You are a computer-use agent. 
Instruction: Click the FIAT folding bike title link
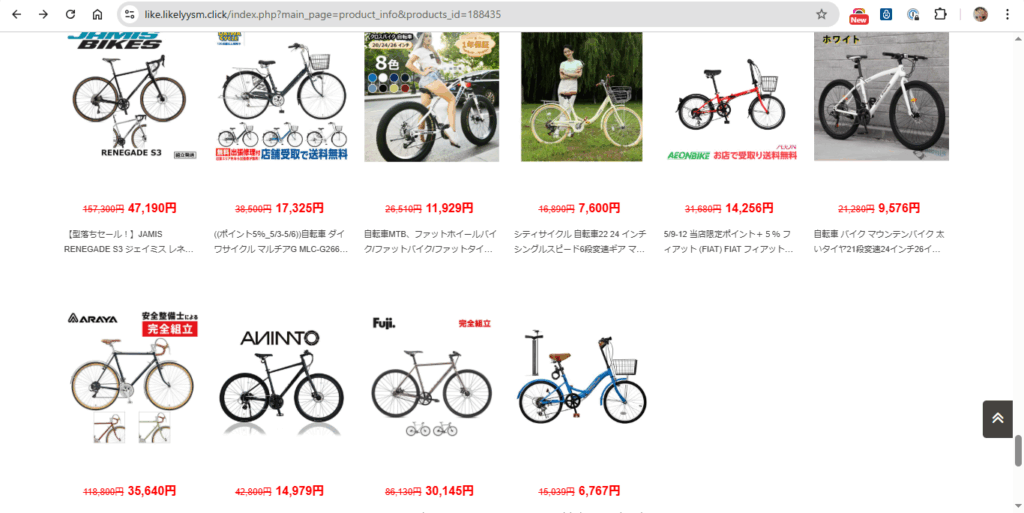(731, 241)
